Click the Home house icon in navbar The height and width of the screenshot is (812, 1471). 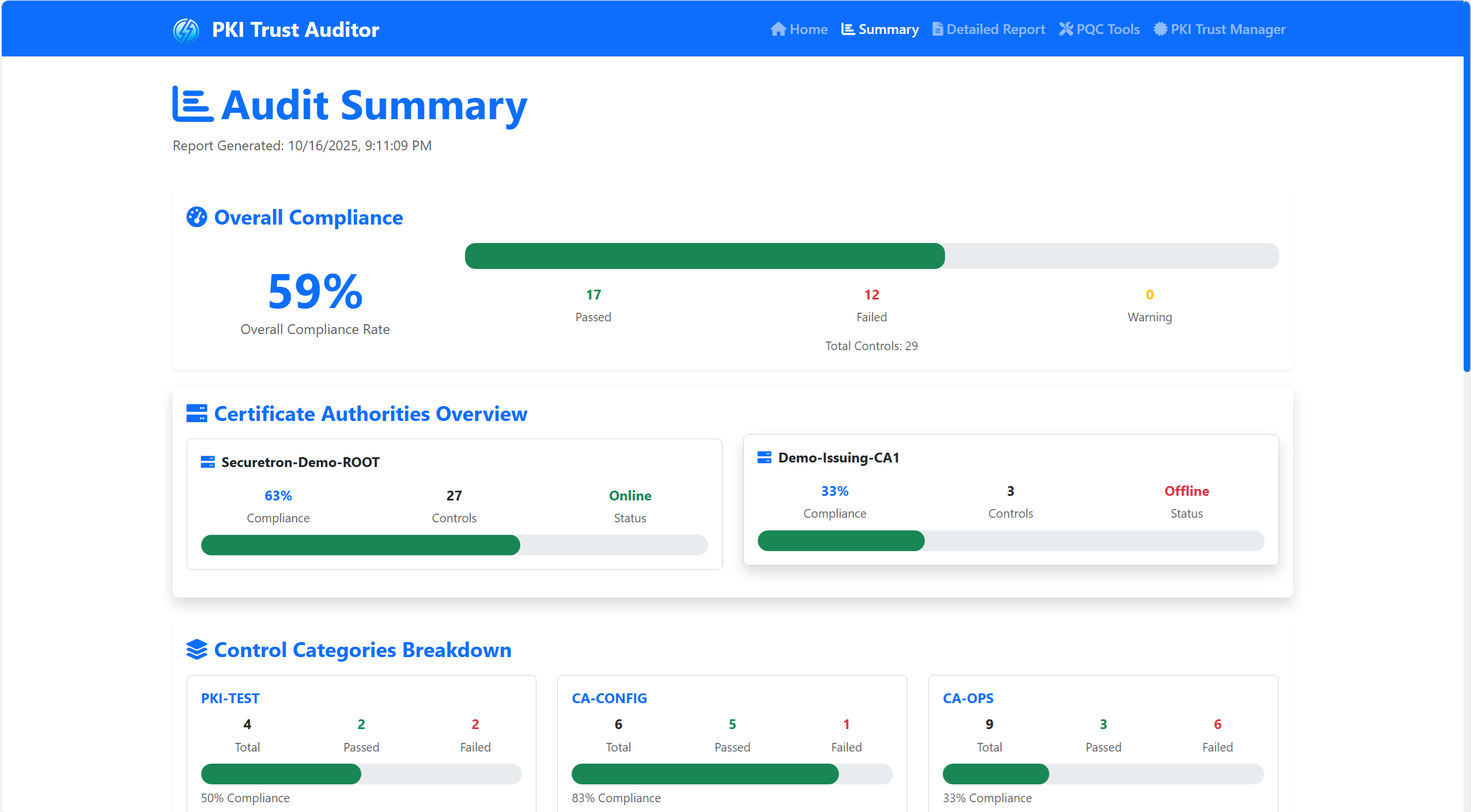[778, 29]
